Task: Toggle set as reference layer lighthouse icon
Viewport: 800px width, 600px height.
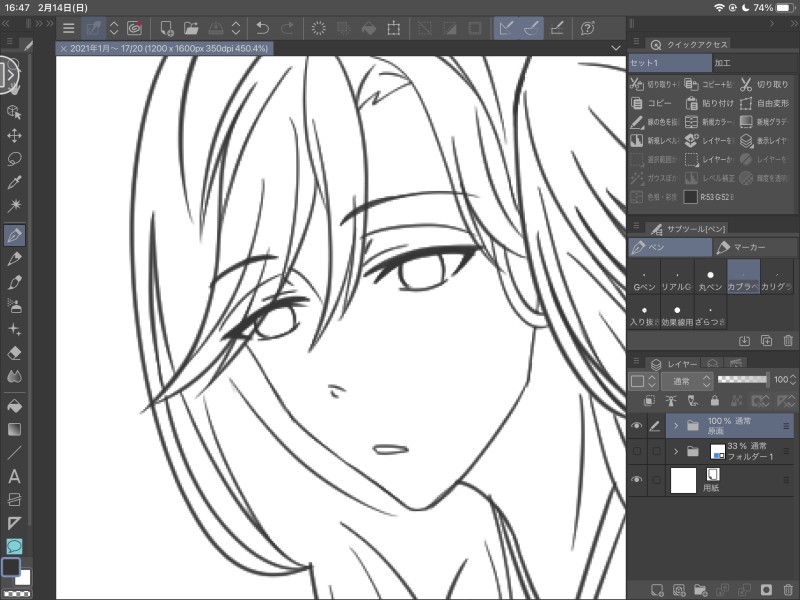Action: pos(671,401)
